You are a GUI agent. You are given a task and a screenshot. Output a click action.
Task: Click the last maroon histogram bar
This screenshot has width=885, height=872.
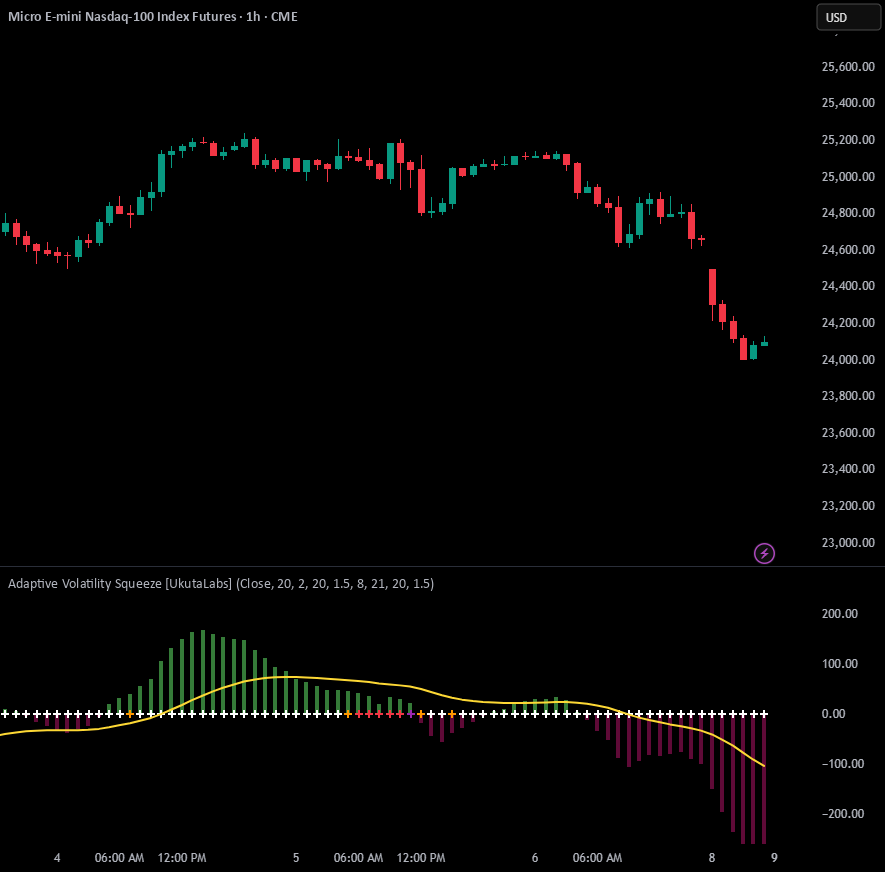764,779
